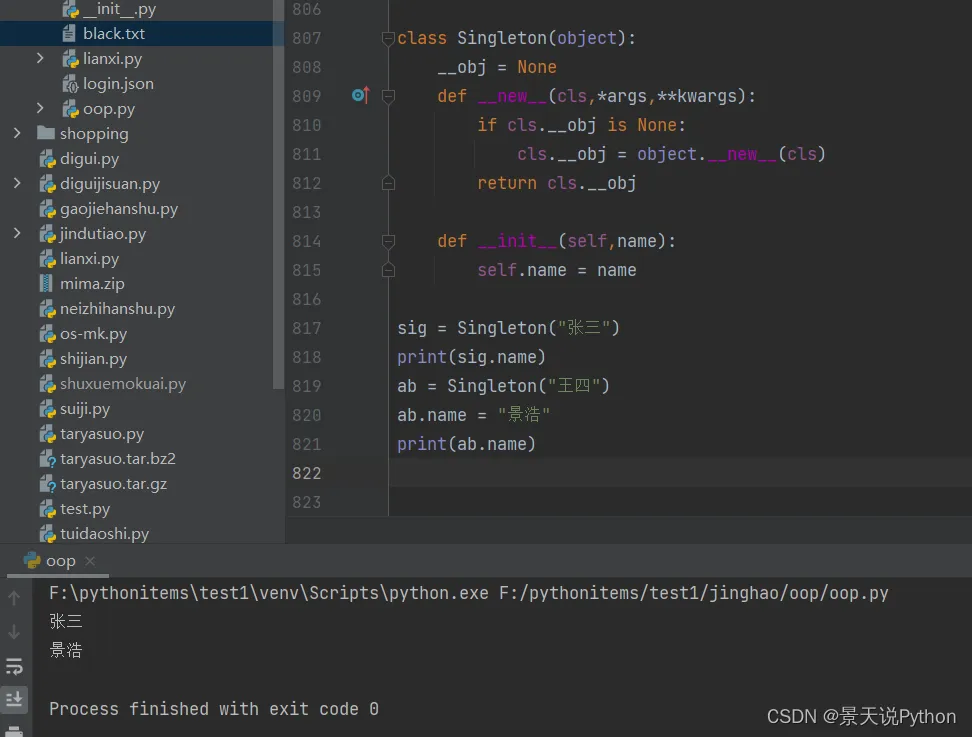Viewport: 972px width, 737px height.
Task: Click the up-the-stack-trace arrow in Run panel
Action: [14, 598]
